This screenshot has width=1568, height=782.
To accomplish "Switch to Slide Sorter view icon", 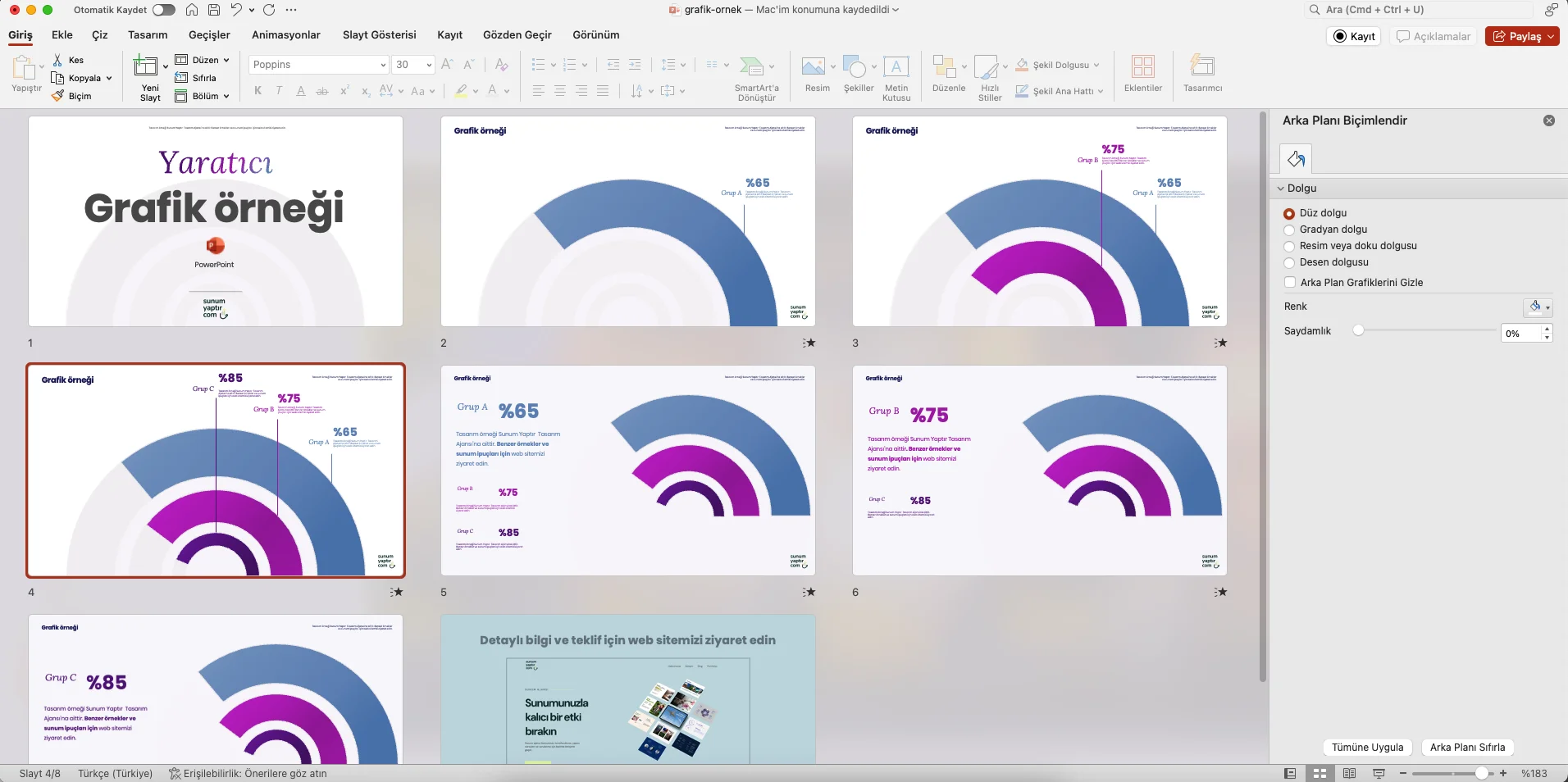I will [1320, 773].
